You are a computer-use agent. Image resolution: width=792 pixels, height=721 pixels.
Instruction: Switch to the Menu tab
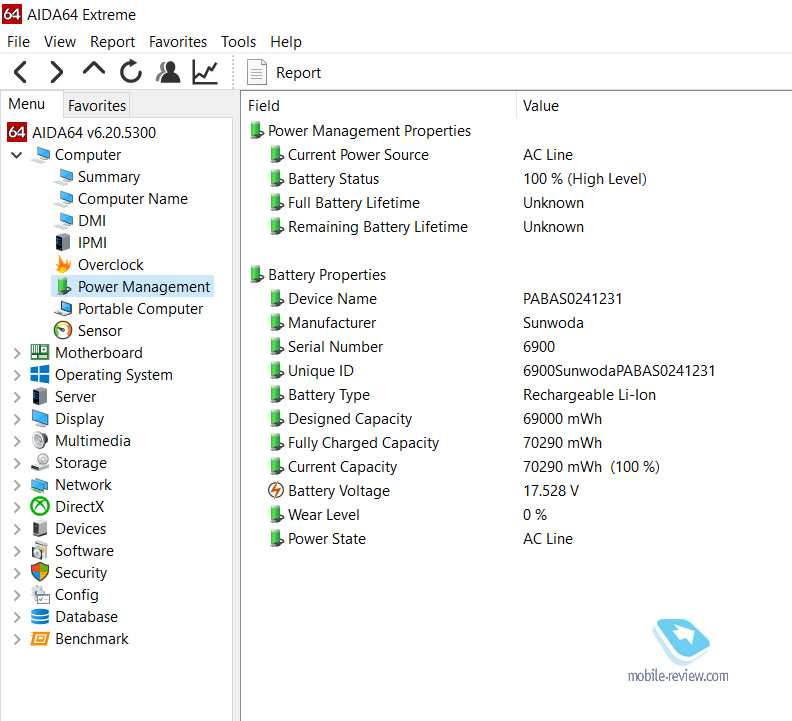[x=27, y=104]
